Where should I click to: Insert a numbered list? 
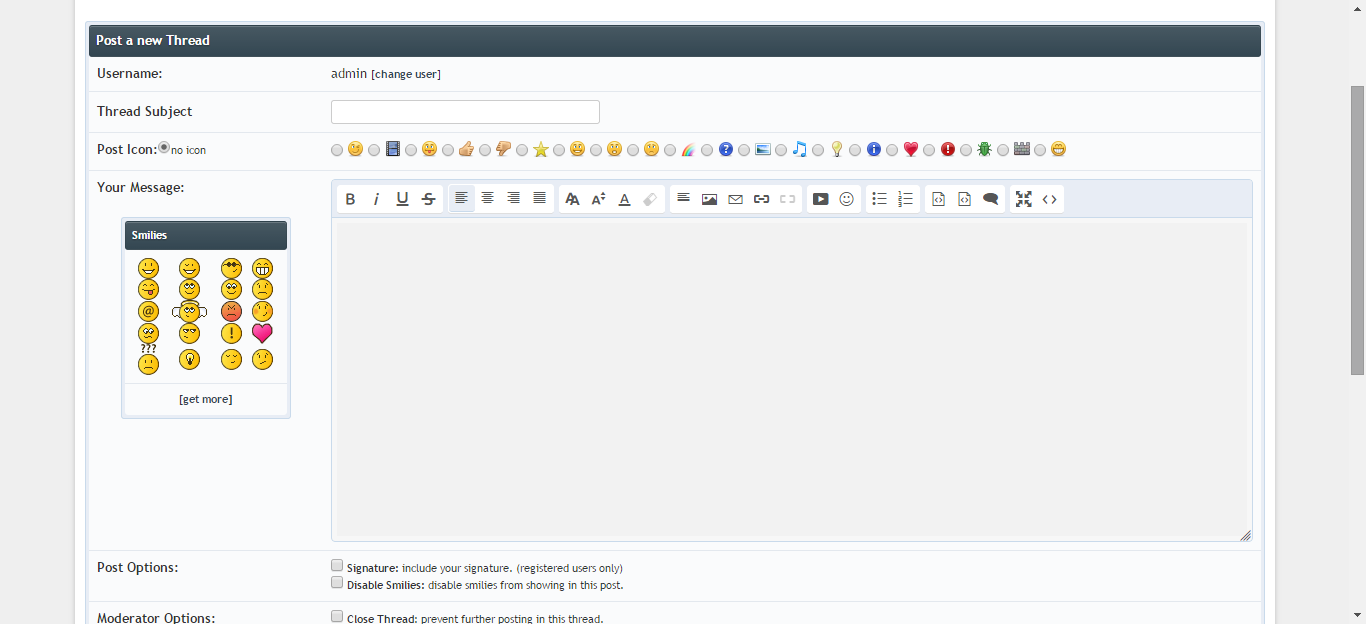click(905, 199)
